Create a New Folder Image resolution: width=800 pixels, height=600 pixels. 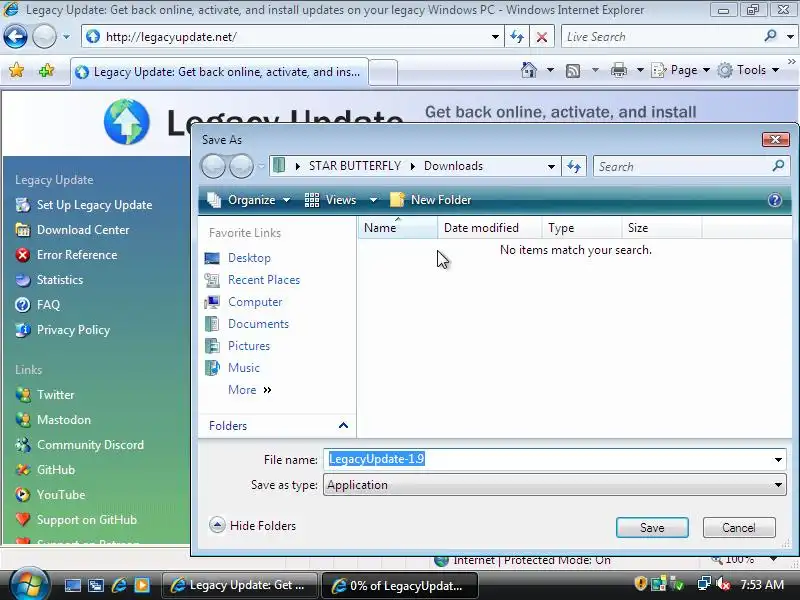point(431,200)
